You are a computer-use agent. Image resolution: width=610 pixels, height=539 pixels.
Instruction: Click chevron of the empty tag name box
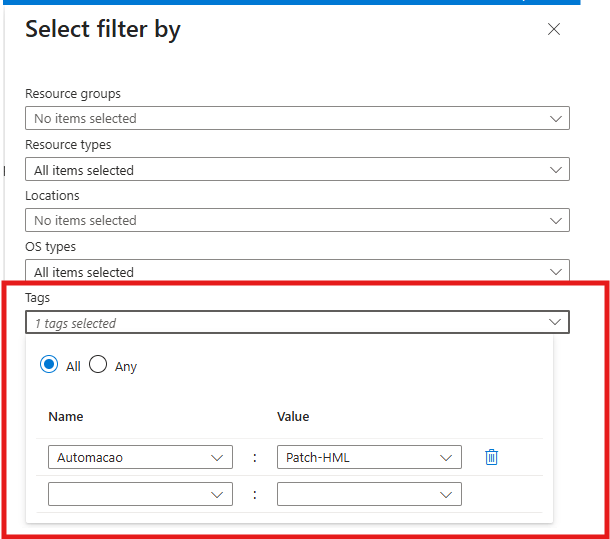217,494
